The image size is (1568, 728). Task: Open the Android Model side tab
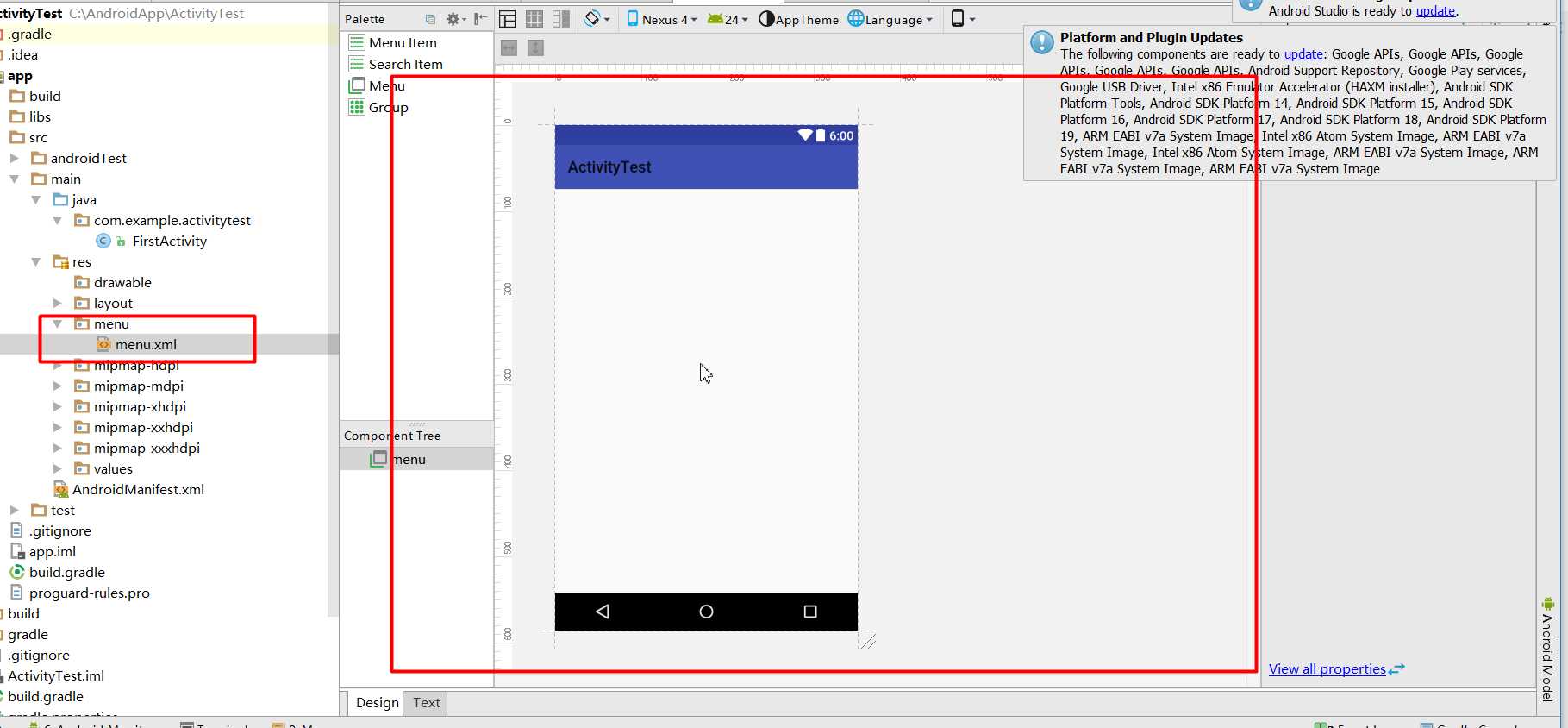[1547, 649]
